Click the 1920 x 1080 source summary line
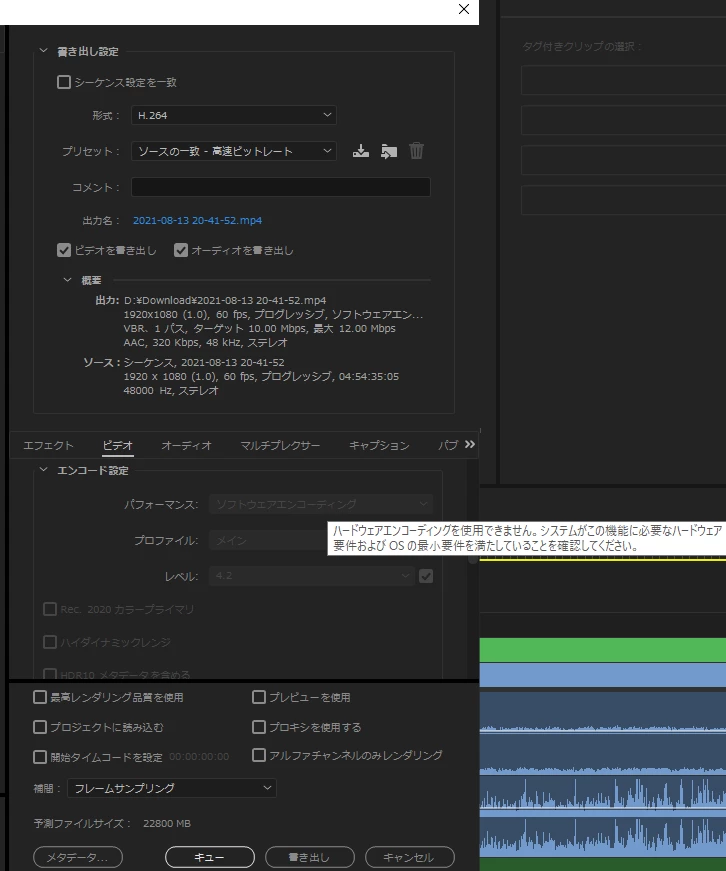Image resolution: width=726 pixels, height=871 pixels. 261,377
